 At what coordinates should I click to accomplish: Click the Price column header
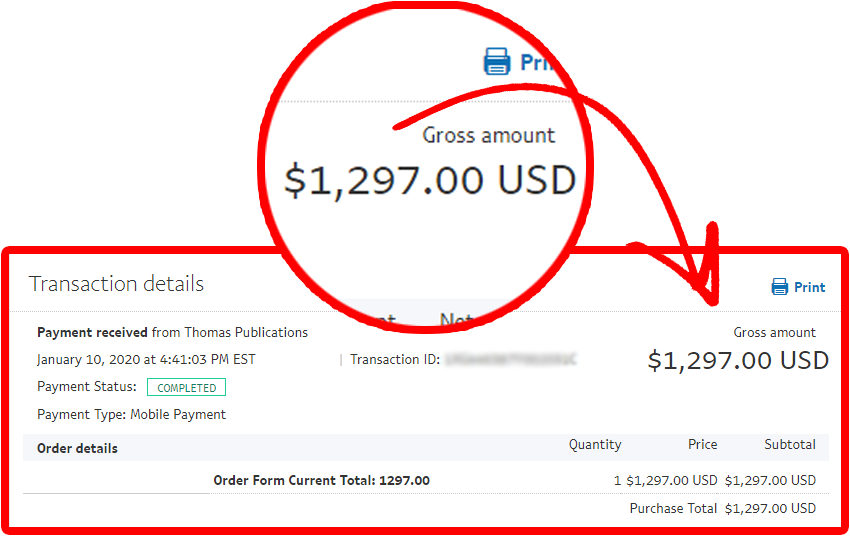tap(703, 444)
